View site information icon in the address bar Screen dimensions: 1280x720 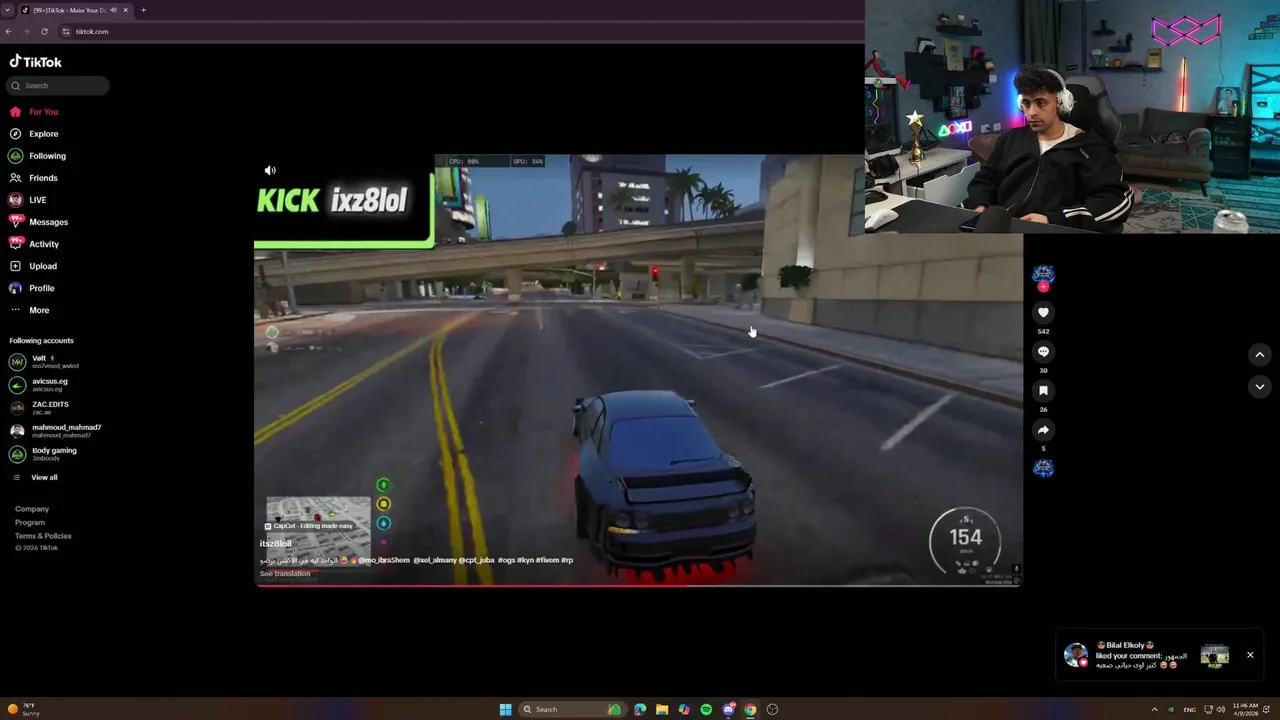66,31
